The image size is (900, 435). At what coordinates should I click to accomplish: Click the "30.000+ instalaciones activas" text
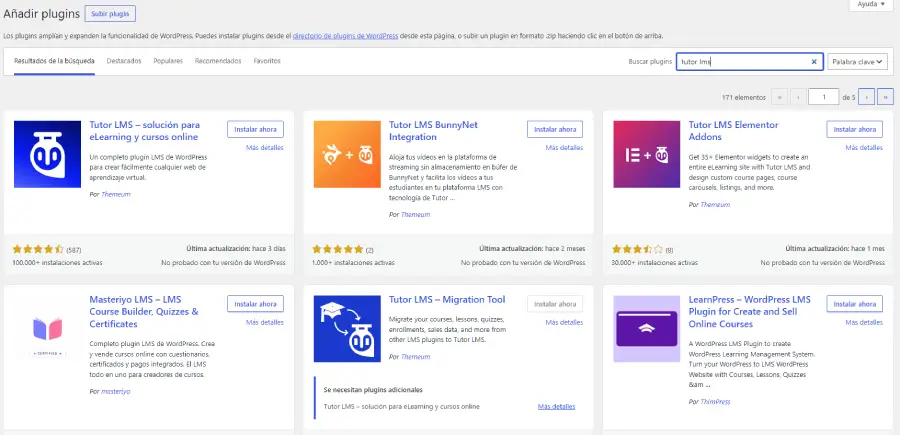(x=655, y=263)
